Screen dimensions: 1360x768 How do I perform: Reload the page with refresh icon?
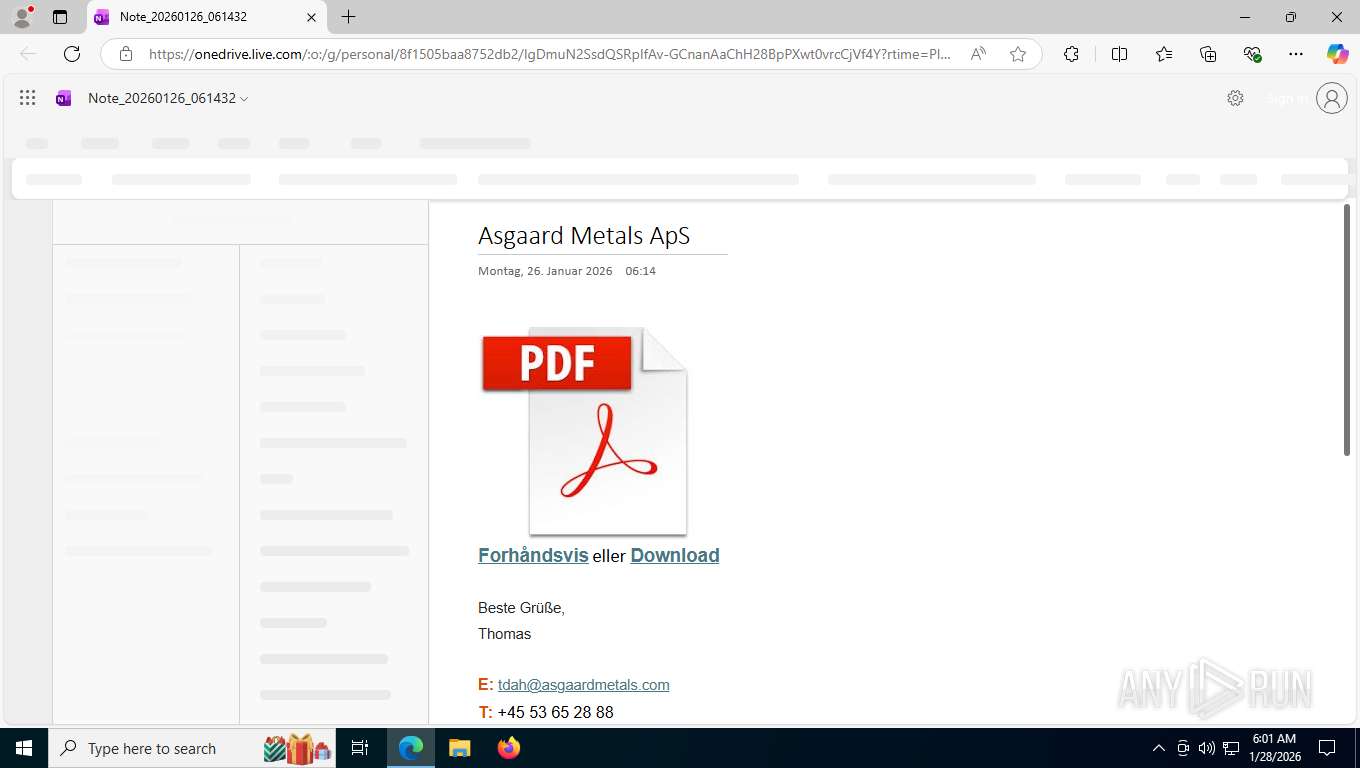(x=72, y=54)
